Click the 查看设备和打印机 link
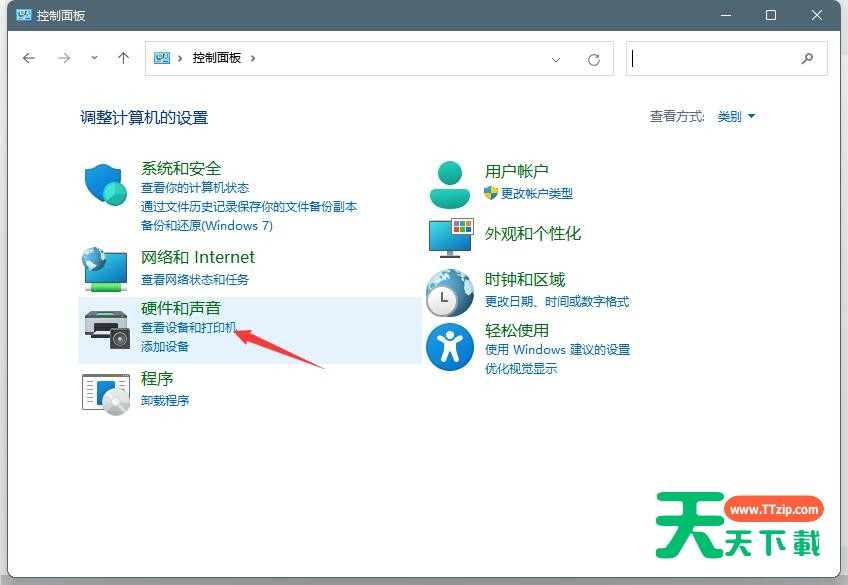 tap(188, 328)
